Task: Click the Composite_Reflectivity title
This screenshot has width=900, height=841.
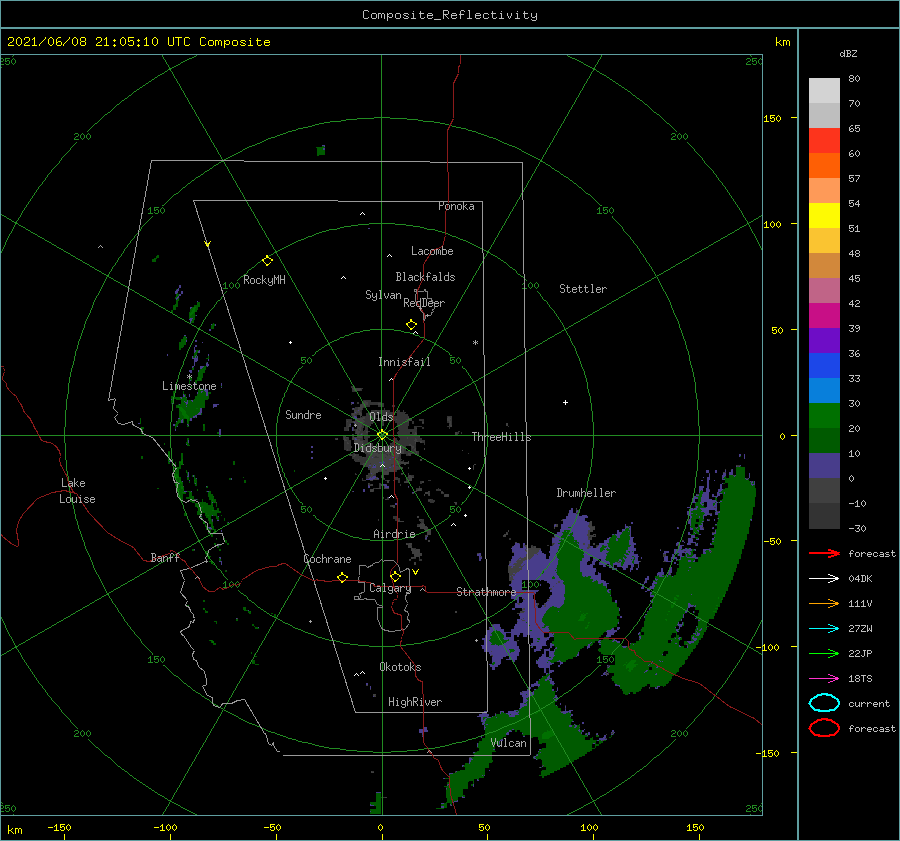Action: coord(450,15)
